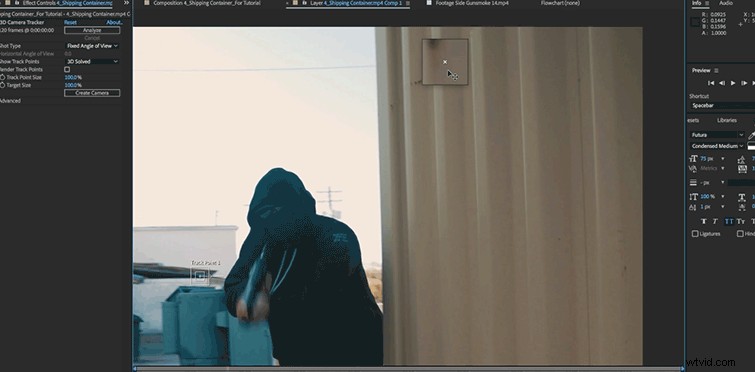Jump to first frame in Preview panel
755x372 pixels.
pyautogui.click(x=711, y=83)
